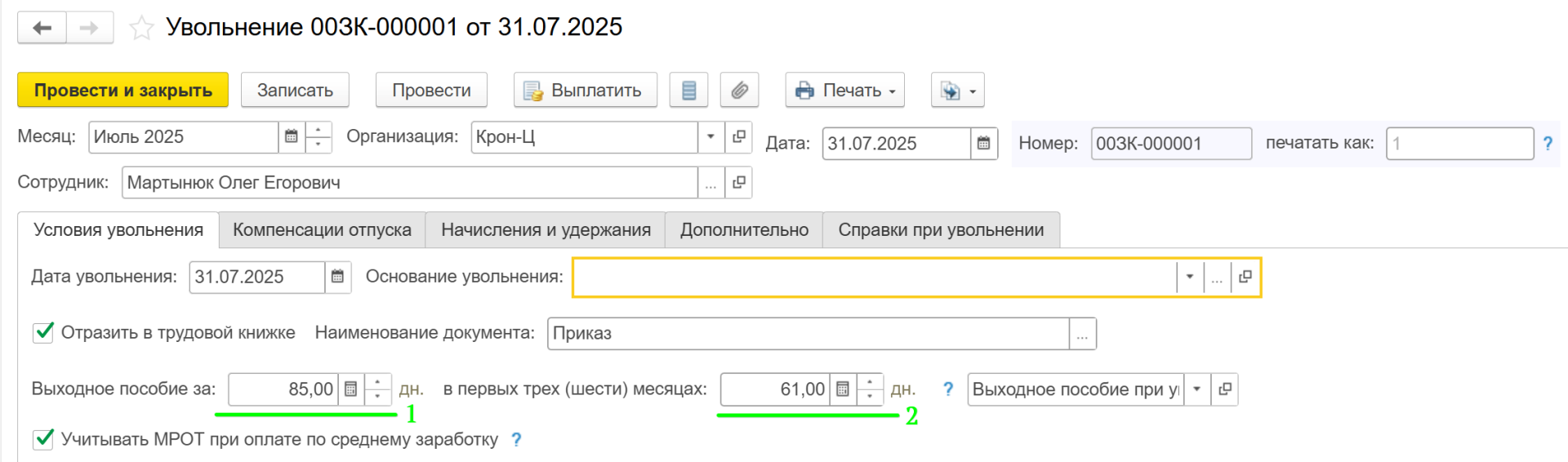
Task: Click help icon for Учитывать МРОТ
Action: tap(516, 439)
